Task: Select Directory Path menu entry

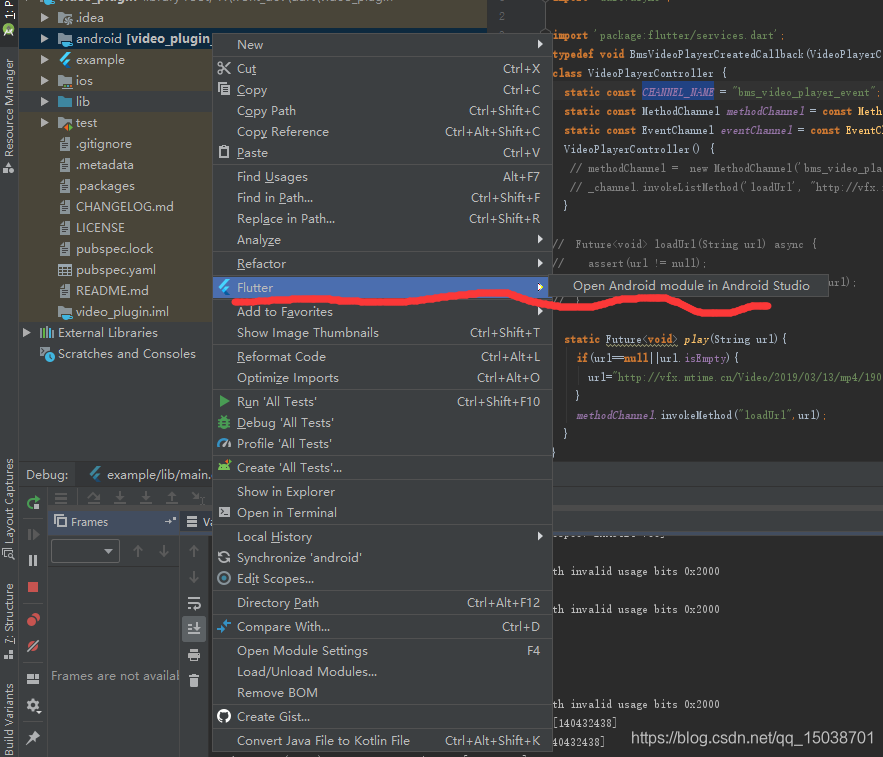Action: click(382, 603)
